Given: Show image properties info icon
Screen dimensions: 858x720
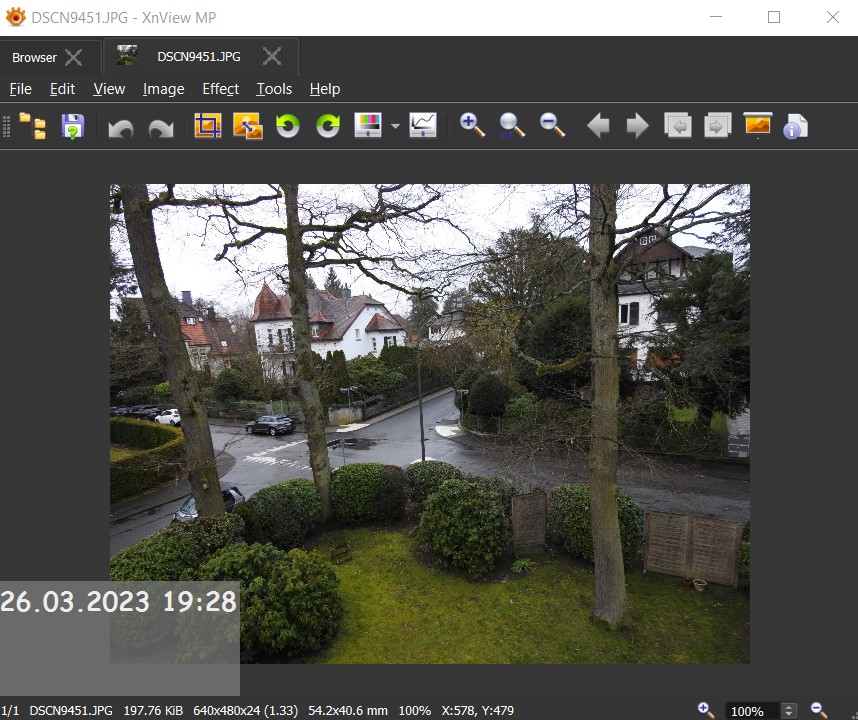Looking at the screenshot, I should coord(795,126).
